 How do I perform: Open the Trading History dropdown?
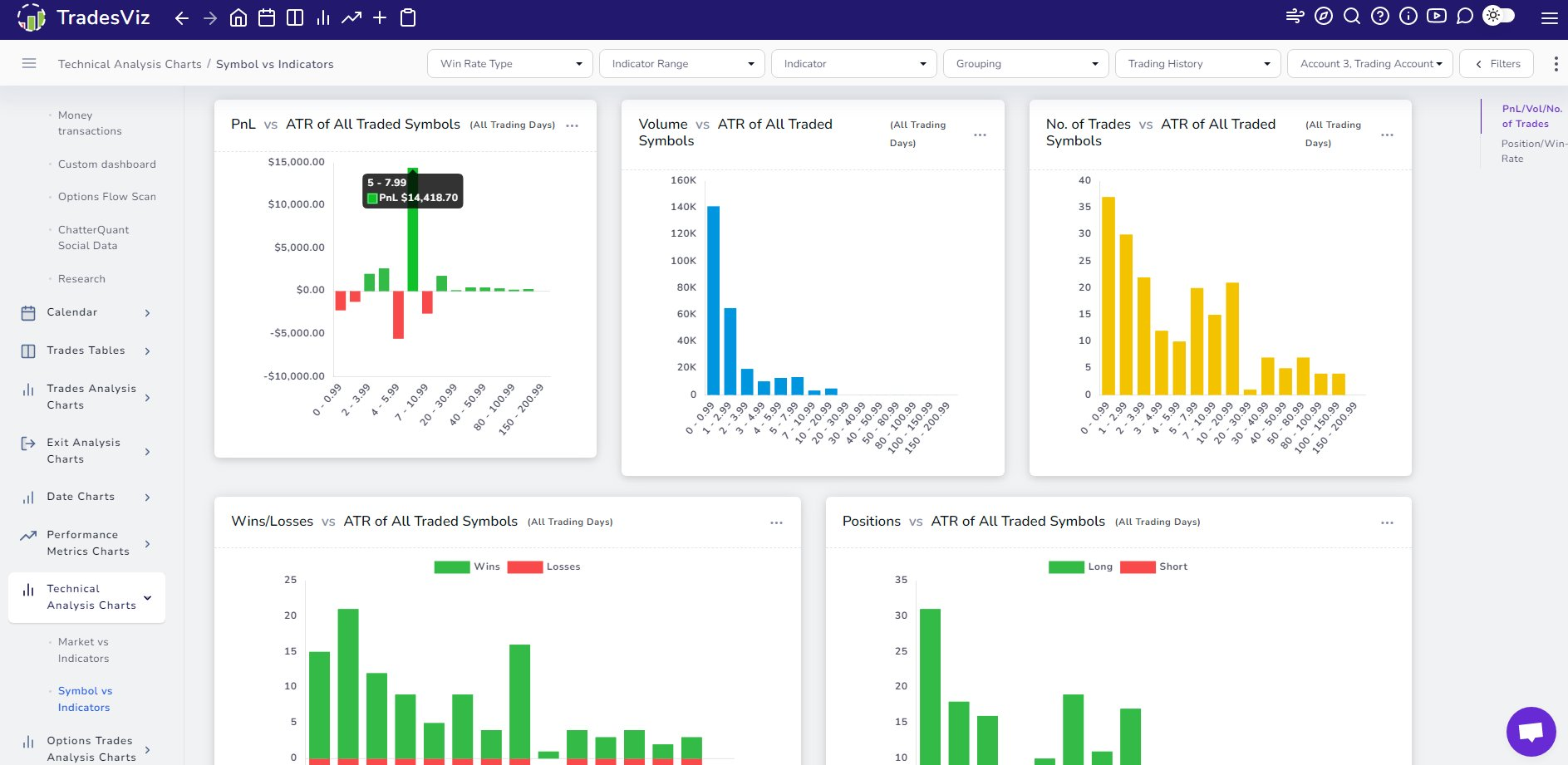coord(1198,64)
